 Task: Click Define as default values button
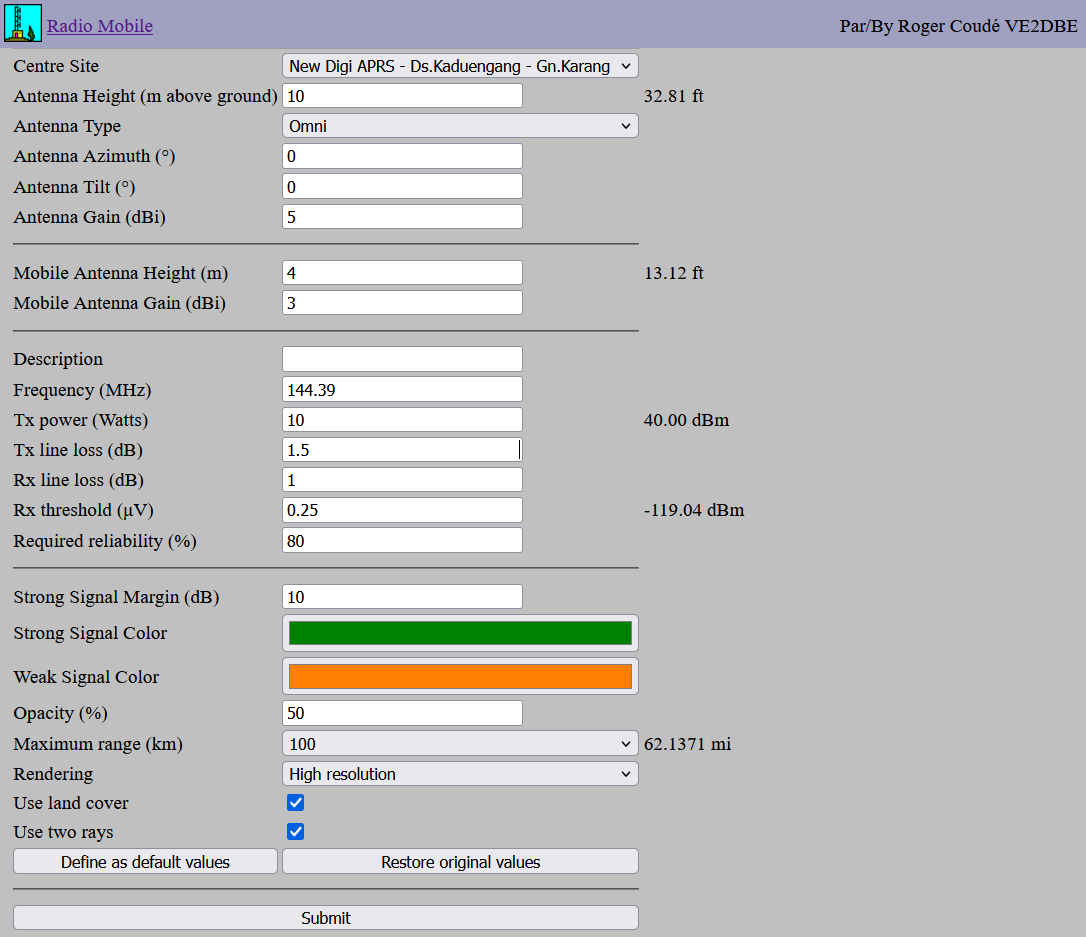pos(145,862)
